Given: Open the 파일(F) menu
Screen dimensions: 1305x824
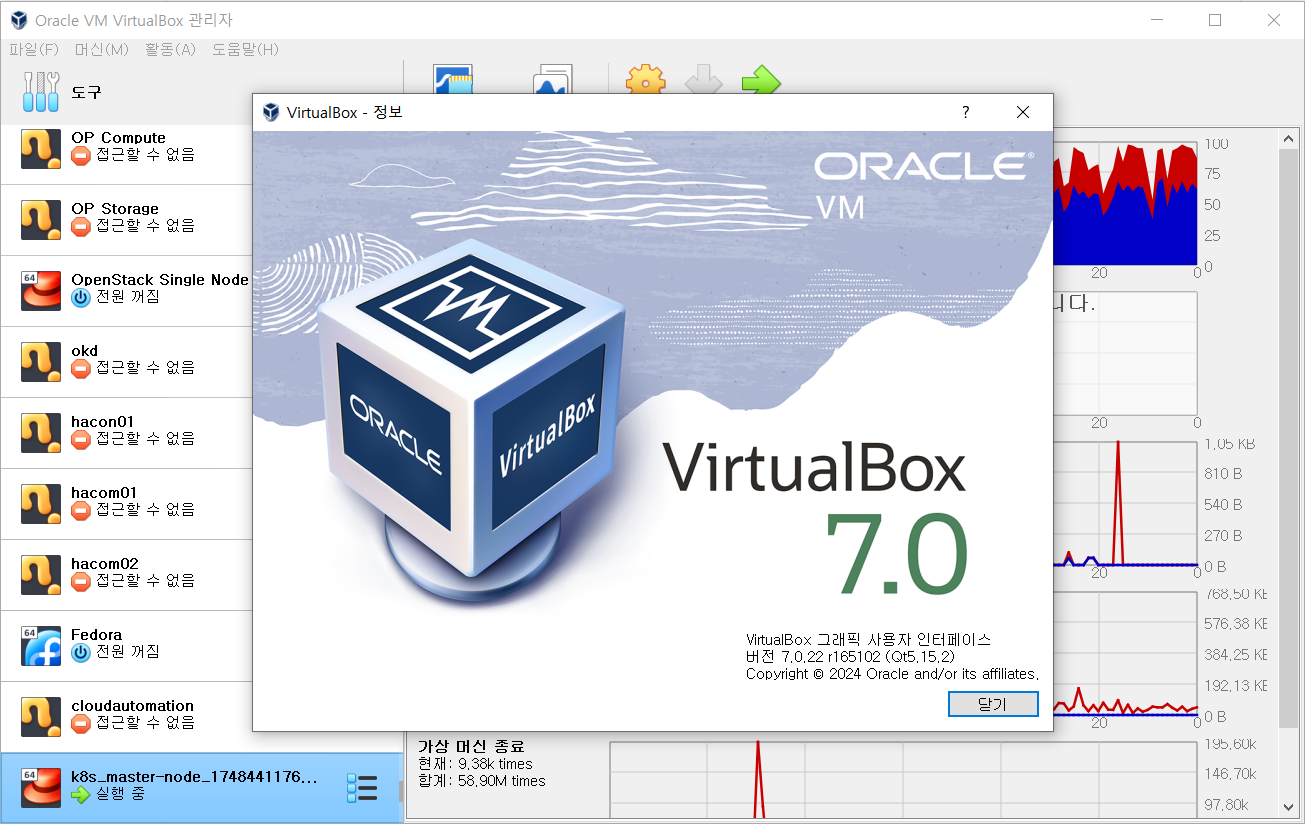Looking at the screenshot, I should pos(34,49).
